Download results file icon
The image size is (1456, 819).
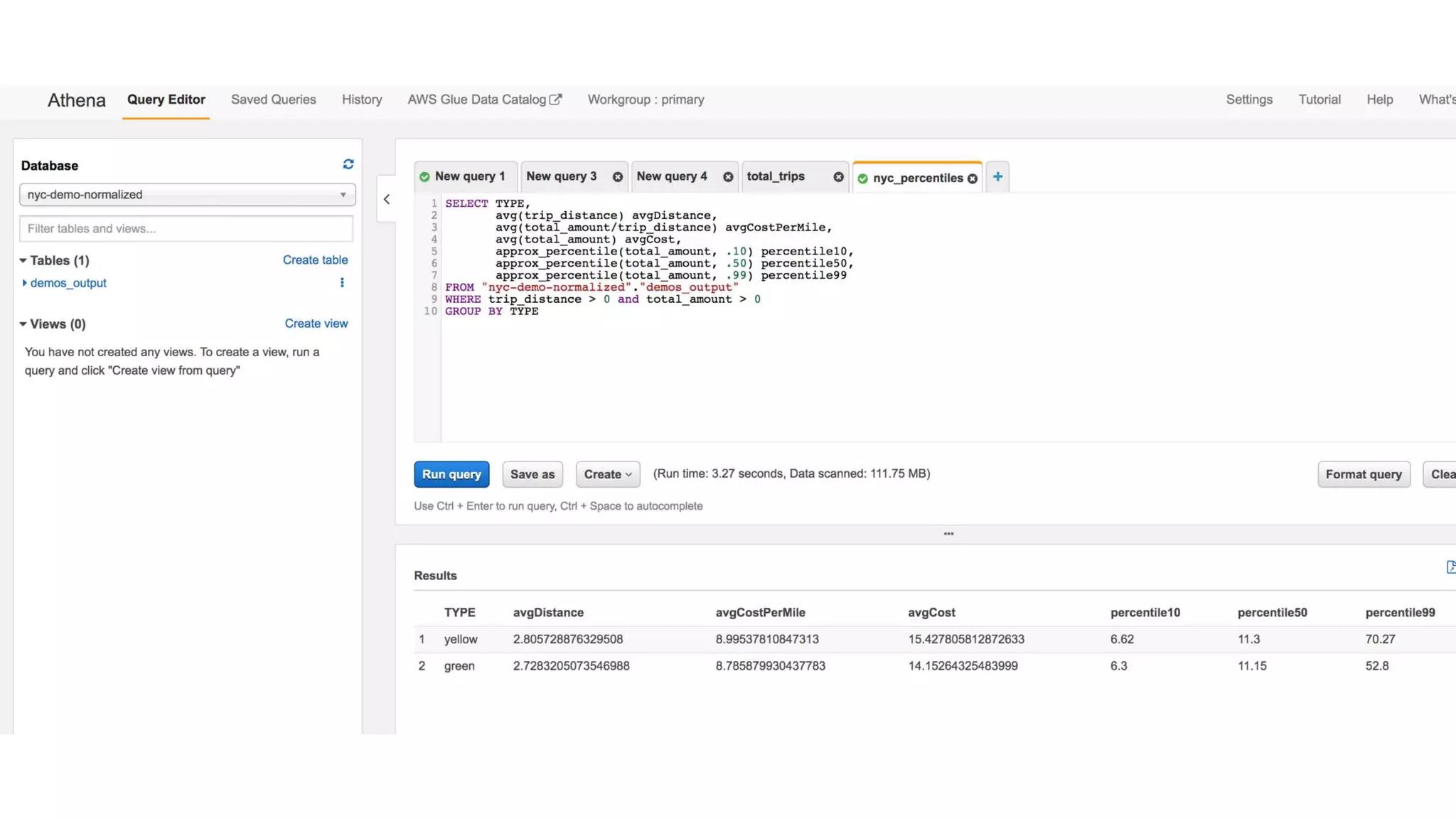(1450, 567)
